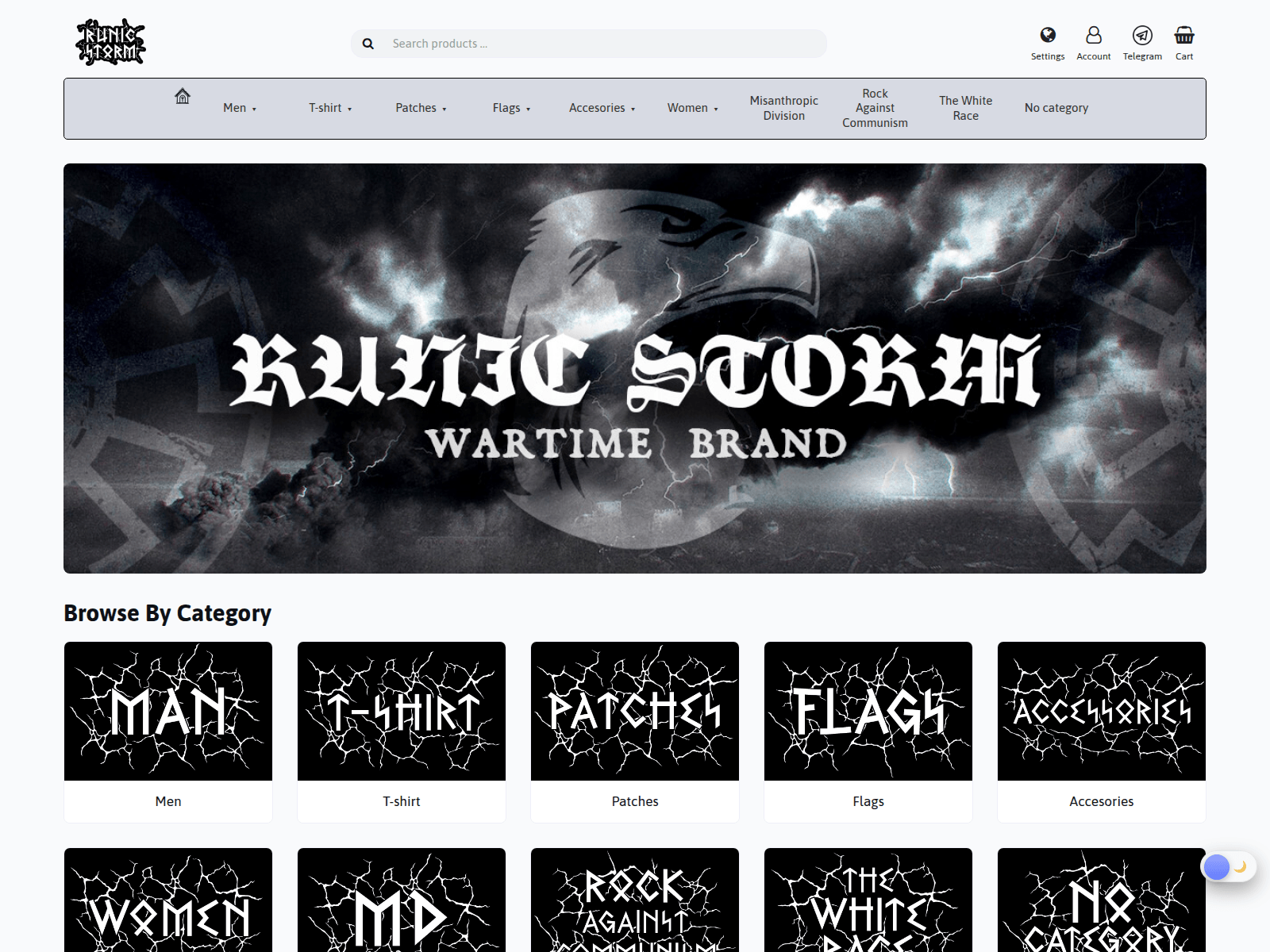Click the magnifying glass search icon
The width and height of the screenshot is (1270, 952).
368,44
